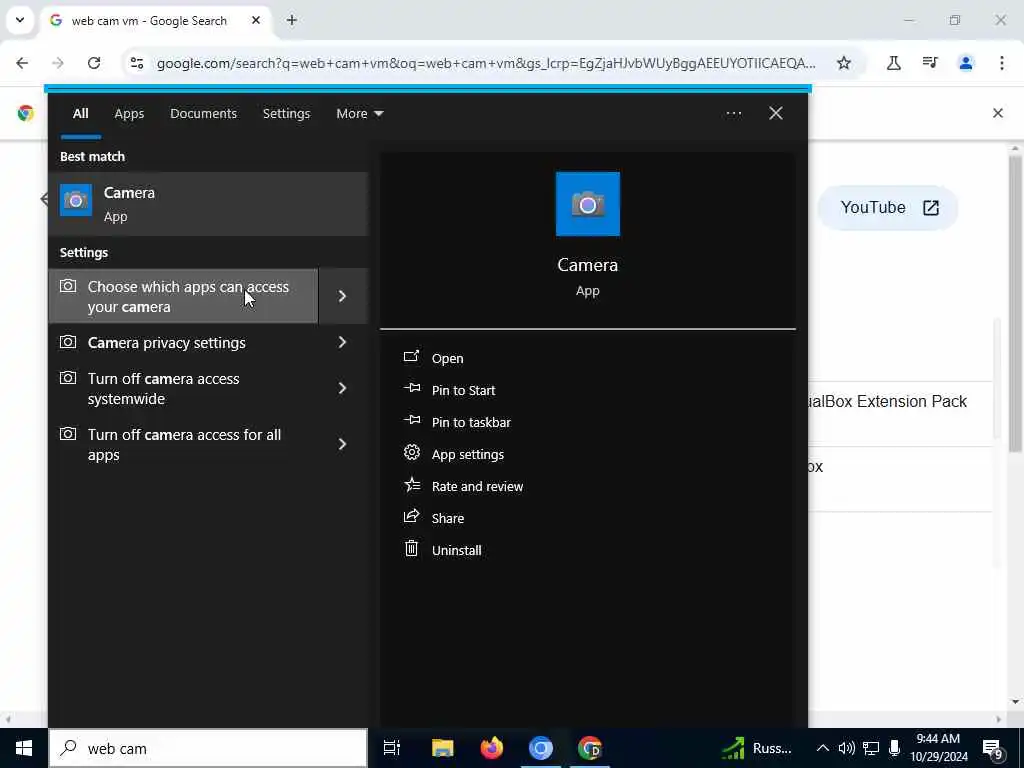Open Camera privacy settings result
Image resolution: width=1024 pixels, height=768 pixels.
(184, 342)
